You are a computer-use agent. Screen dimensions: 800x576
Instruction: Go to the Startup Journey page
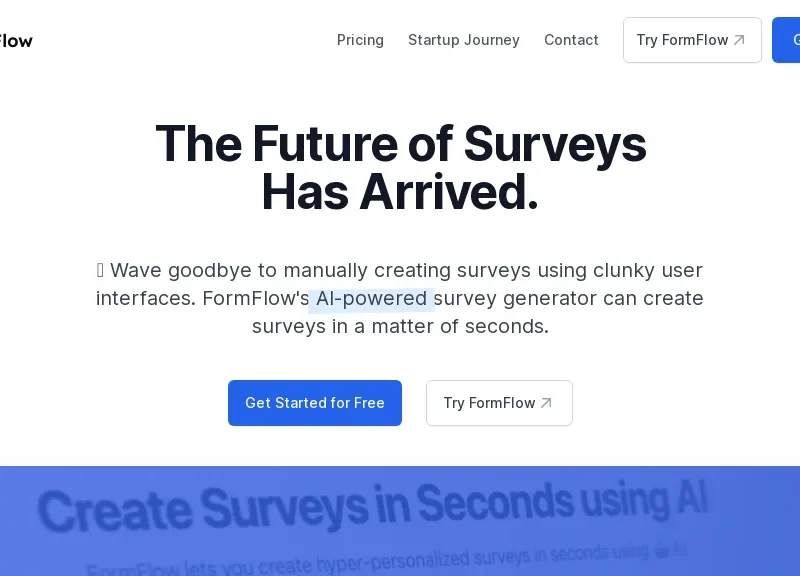click(x=464, y=40)
